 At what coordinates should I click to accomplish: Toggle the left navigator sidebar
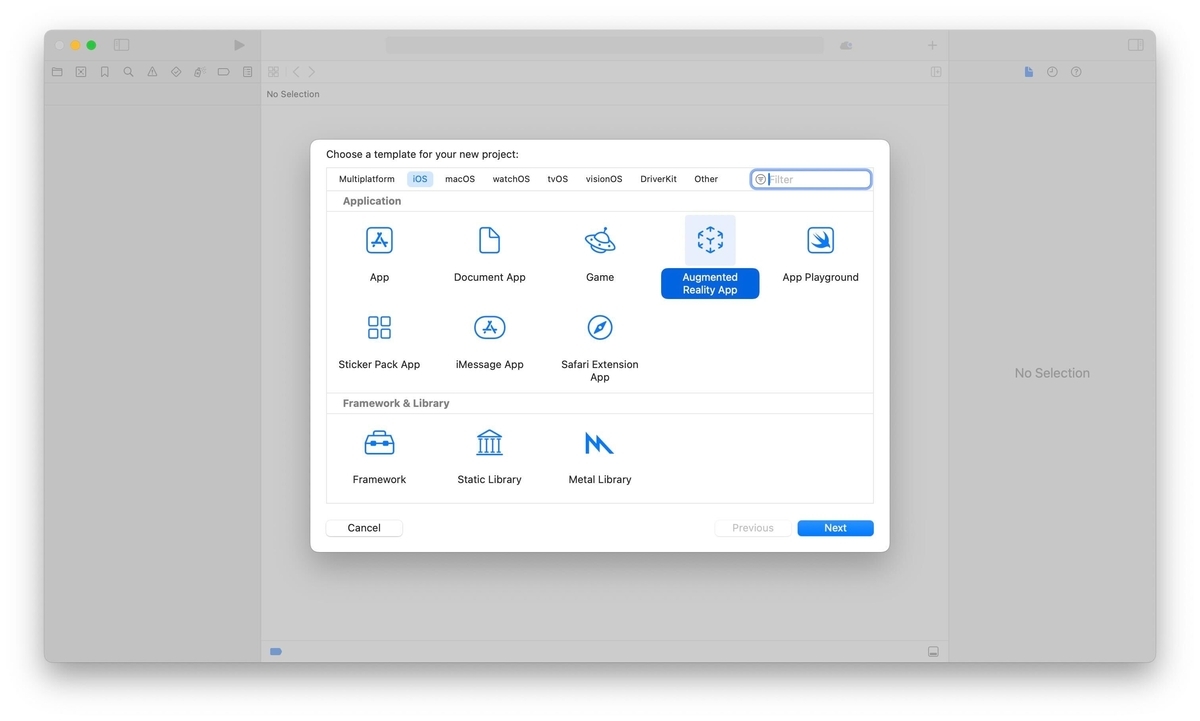tap(121, 45)
